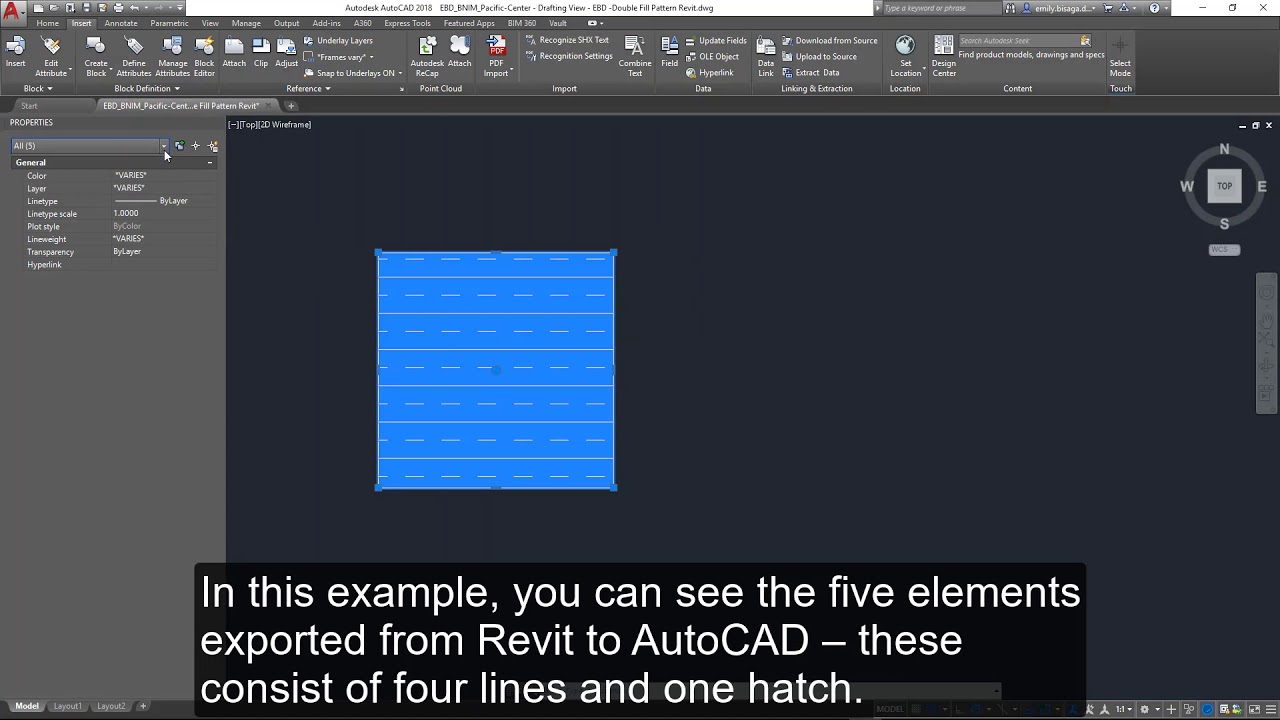Open the properties selection dropdown showing All (5)
This screenshot has width=1280, height=720.
pos(163,145)
